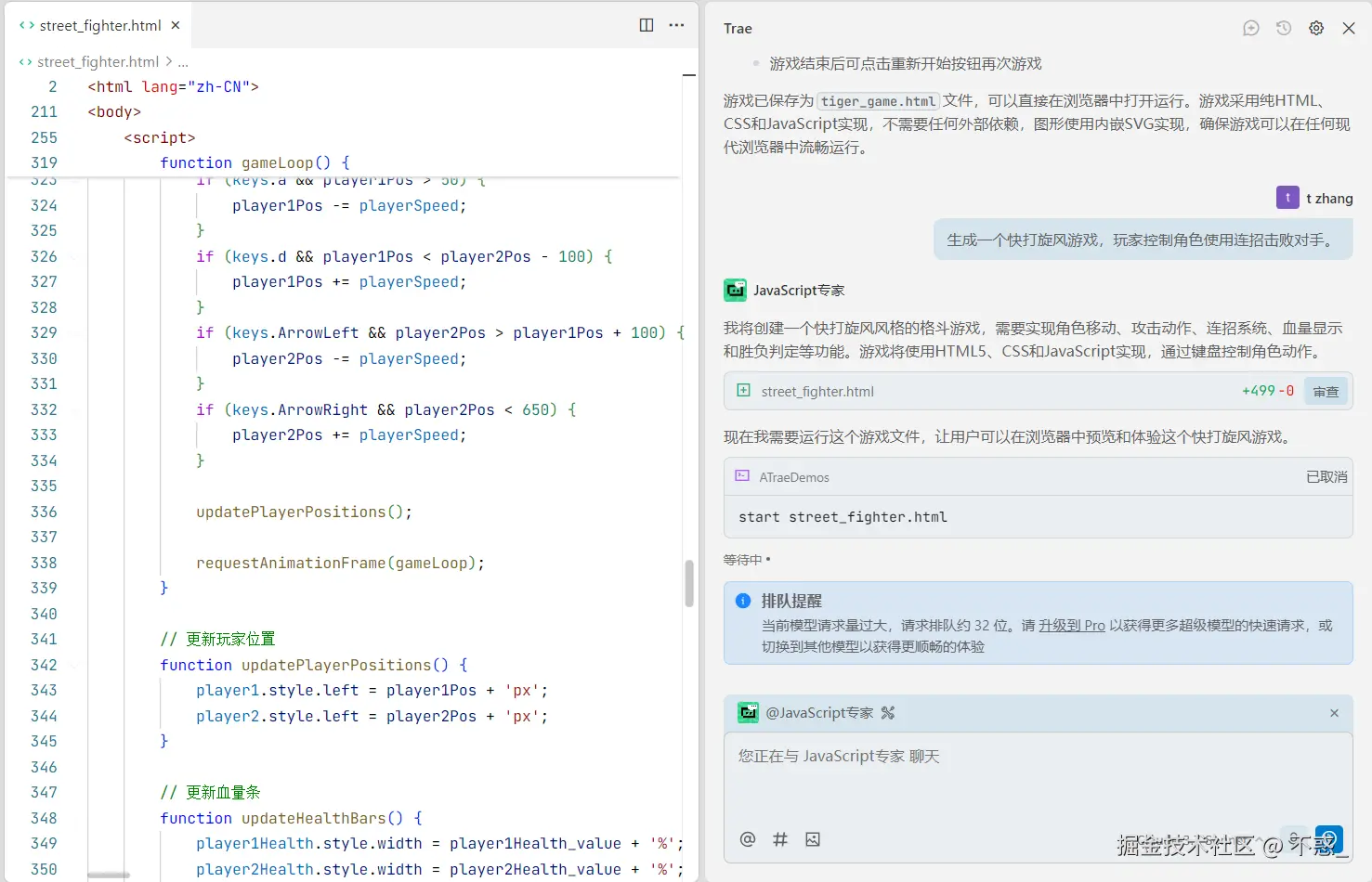Viewport: 1372px width, 882px height.
Task: Split the editor to the right
Action: click(647, 25)
